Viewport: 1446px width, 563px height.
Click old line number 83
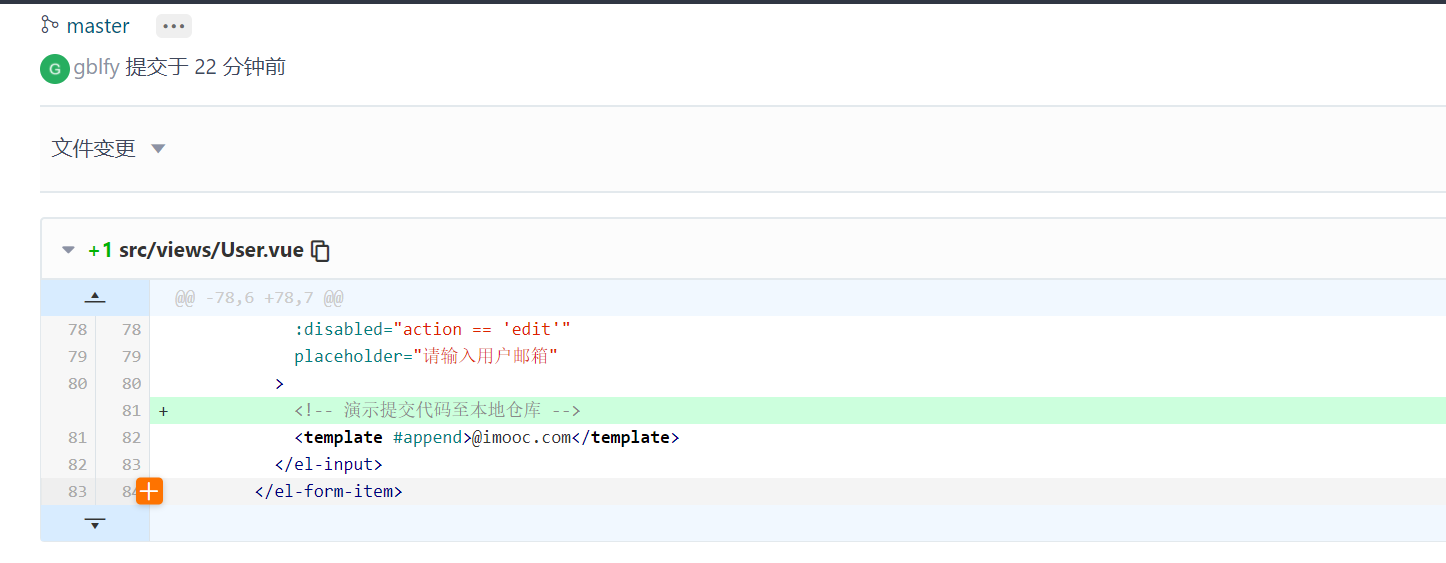pos(77,491)
